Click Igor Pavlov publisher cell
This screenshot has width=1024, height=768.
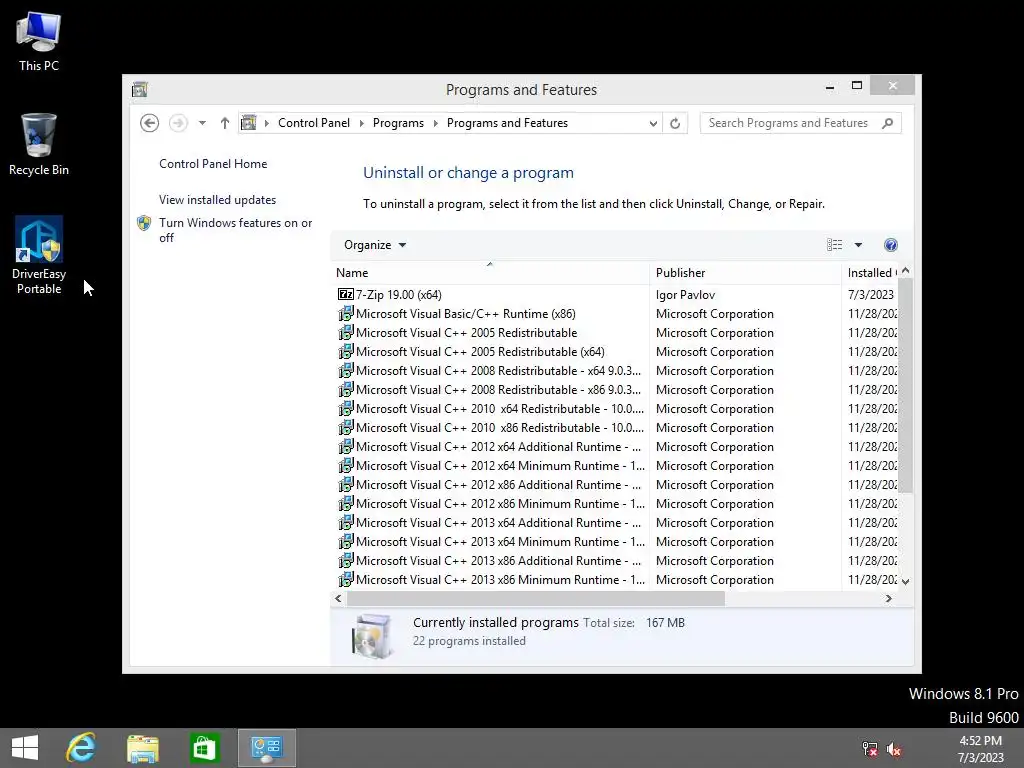tap(686, 295)
